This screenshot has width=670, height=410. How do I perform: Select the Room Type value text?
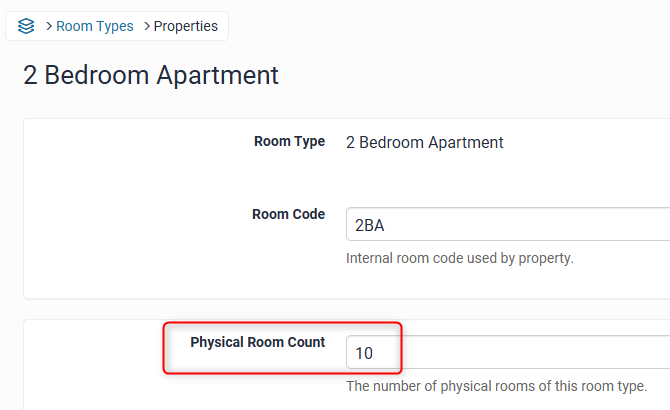coord(424,142)
